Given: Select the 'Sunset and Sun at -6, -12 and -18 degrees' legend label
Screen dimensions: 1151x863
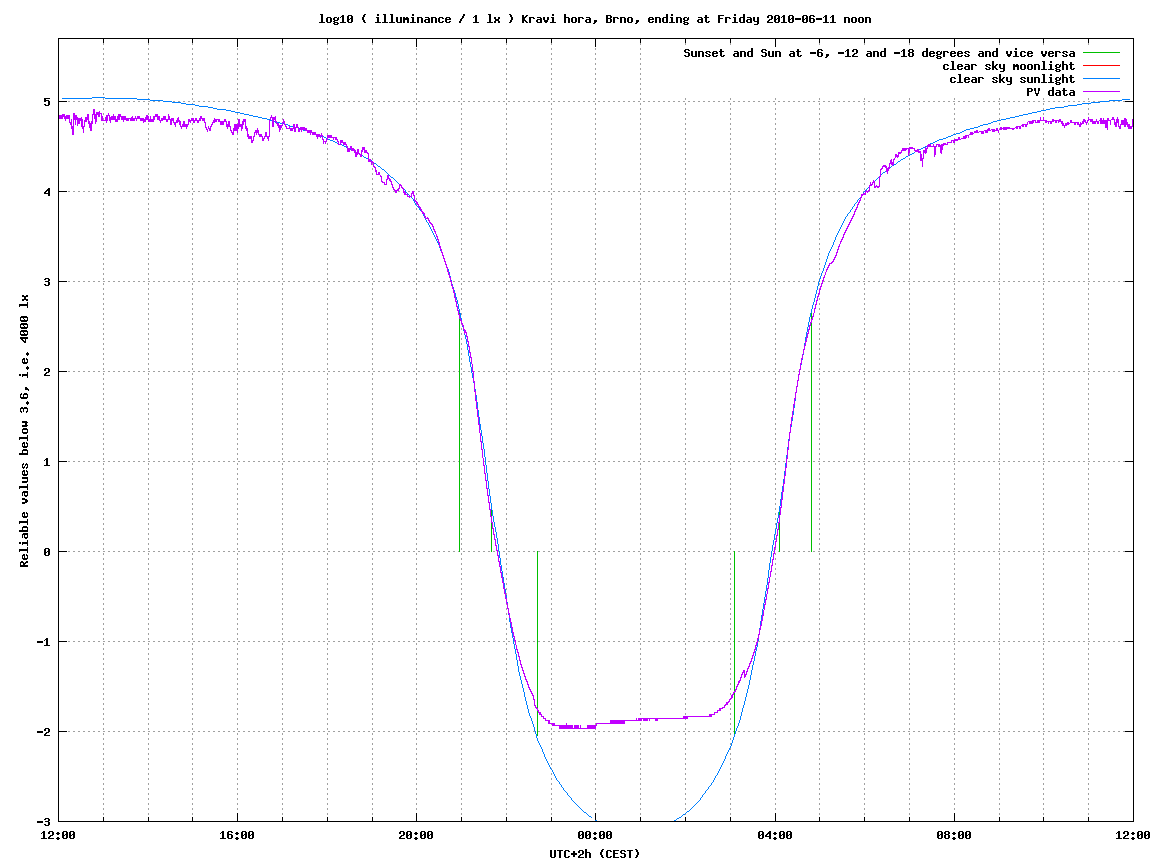Looking at the screenshot, I should coord(879,53).
